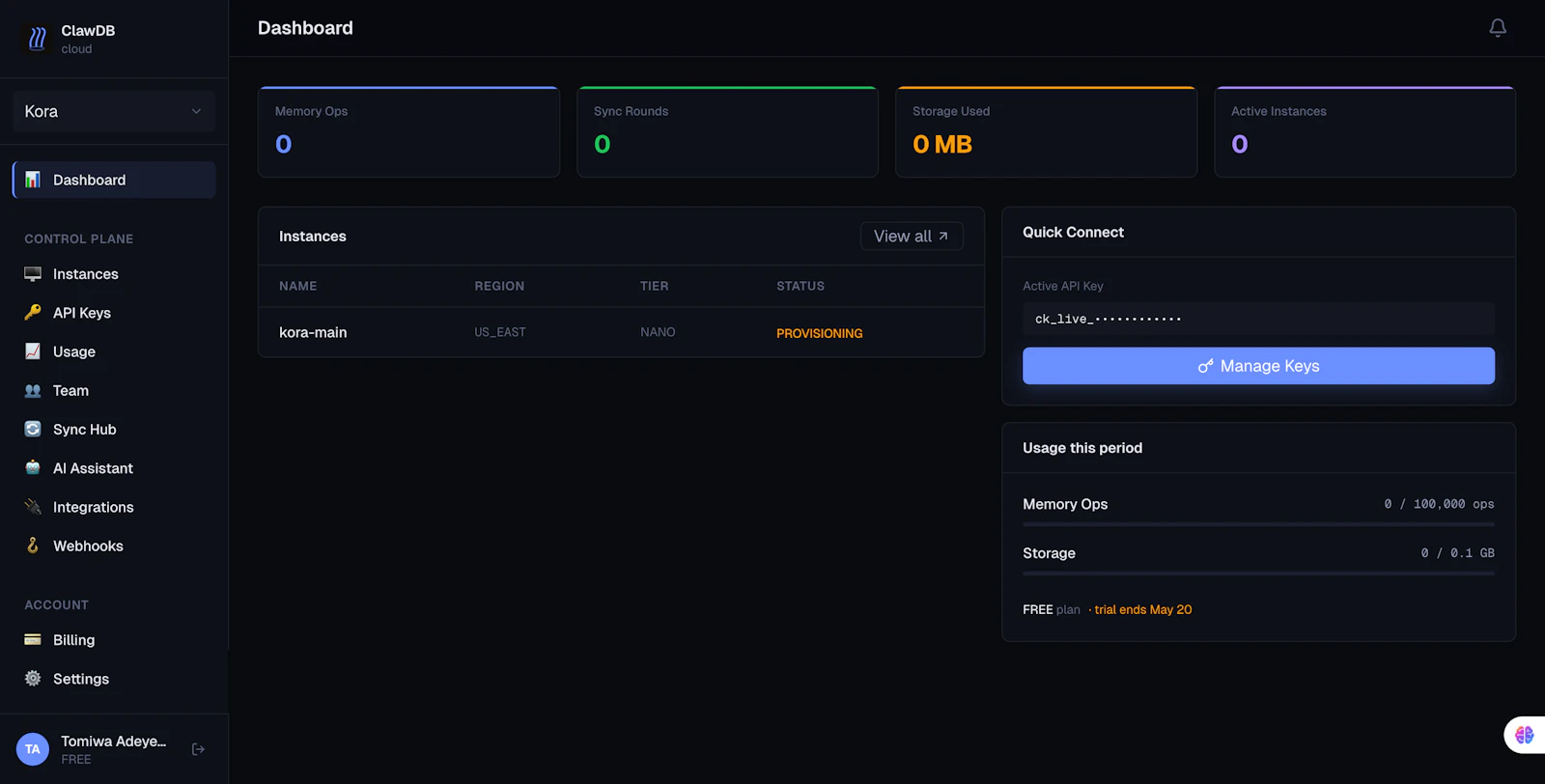Screen dimensions: 1545x784
Task: Click the Memory Ops stat card
Action: coord(408,132)
